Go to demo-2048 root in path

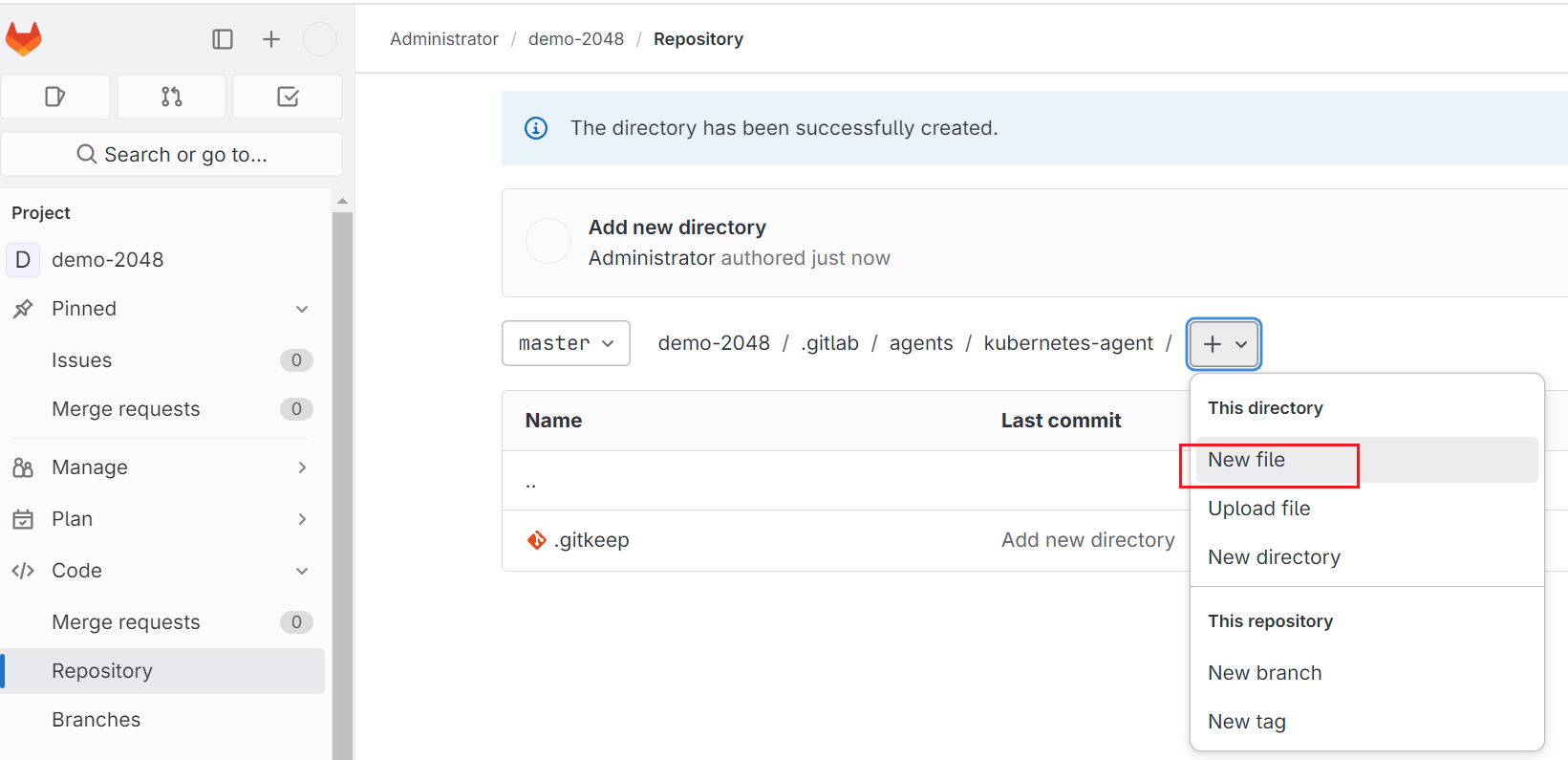[714, 343]
